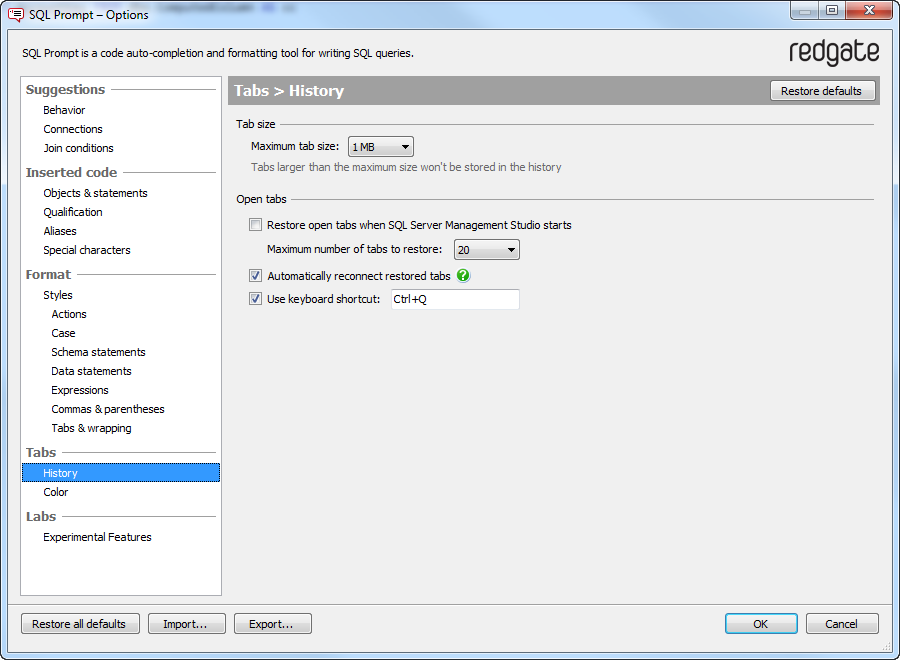Click the SQL Prompt title bar icon
The height and width of the screenshot is (660, 900).
[x=15, y=14]
